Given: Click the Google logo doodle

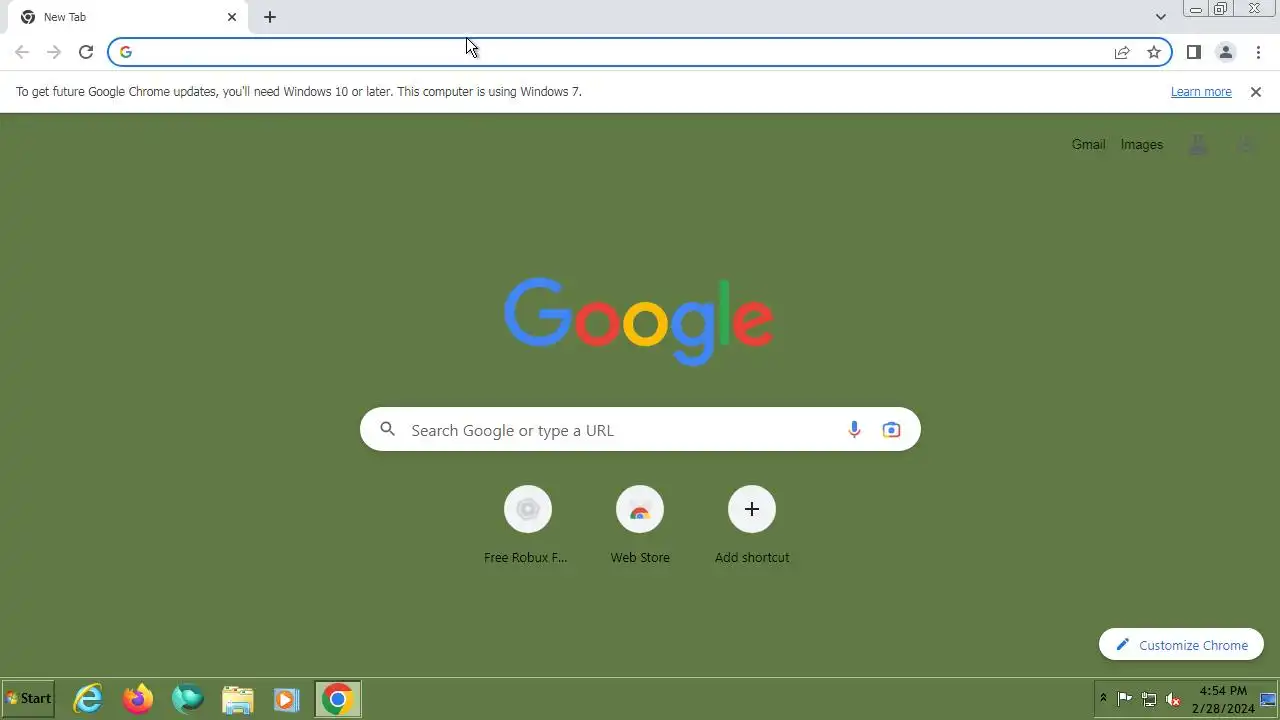Looking at the screenshot, I should [x=639, y=321].
